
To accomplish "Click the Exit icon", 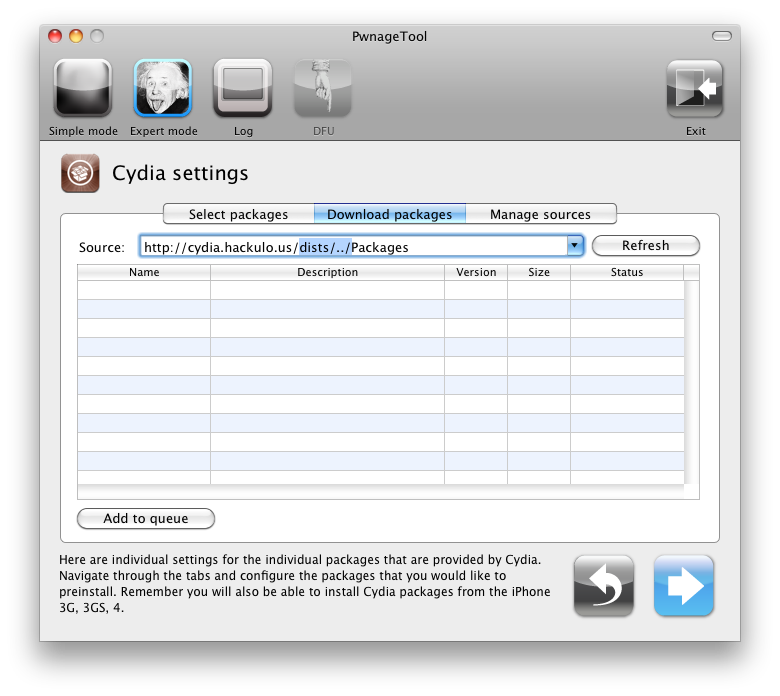I will 694,88.
